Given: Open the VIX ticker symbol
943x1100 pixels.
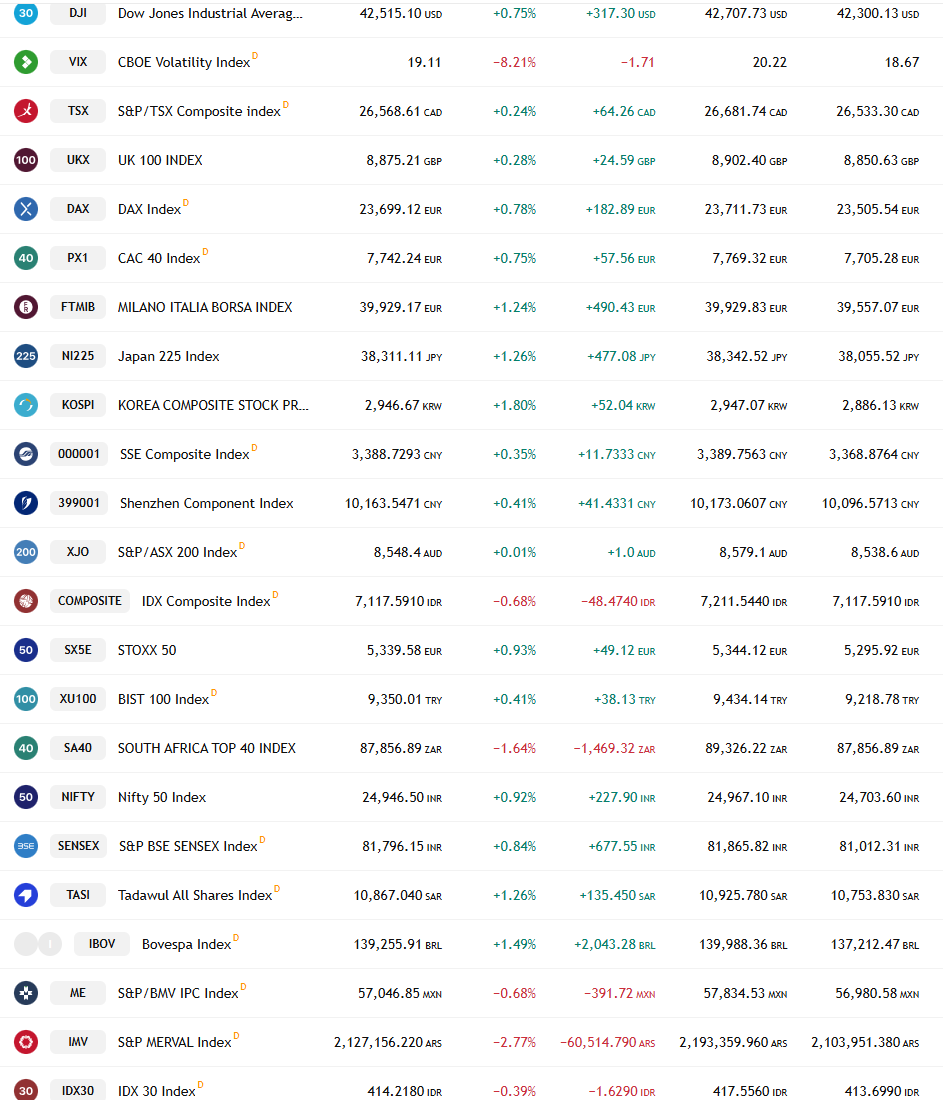Looking at the screenshot, I should [78, 62].
